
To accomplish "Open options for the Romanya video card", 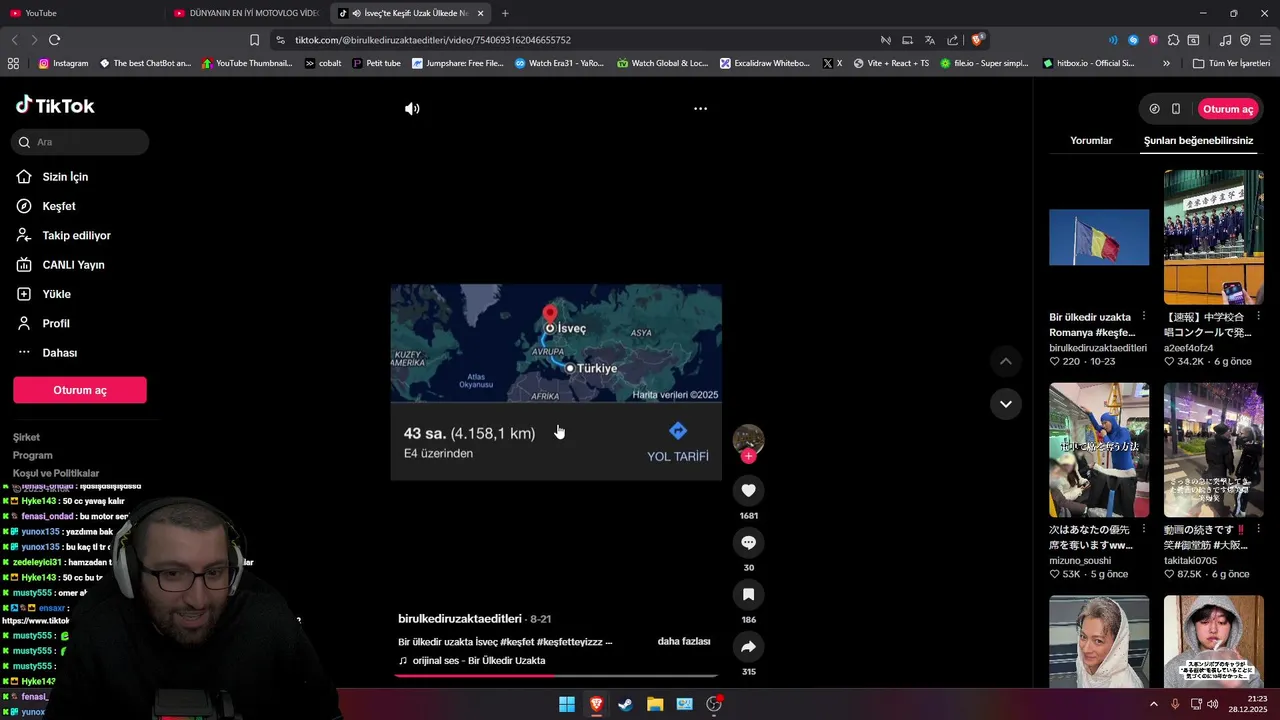I will point(1144,317).
